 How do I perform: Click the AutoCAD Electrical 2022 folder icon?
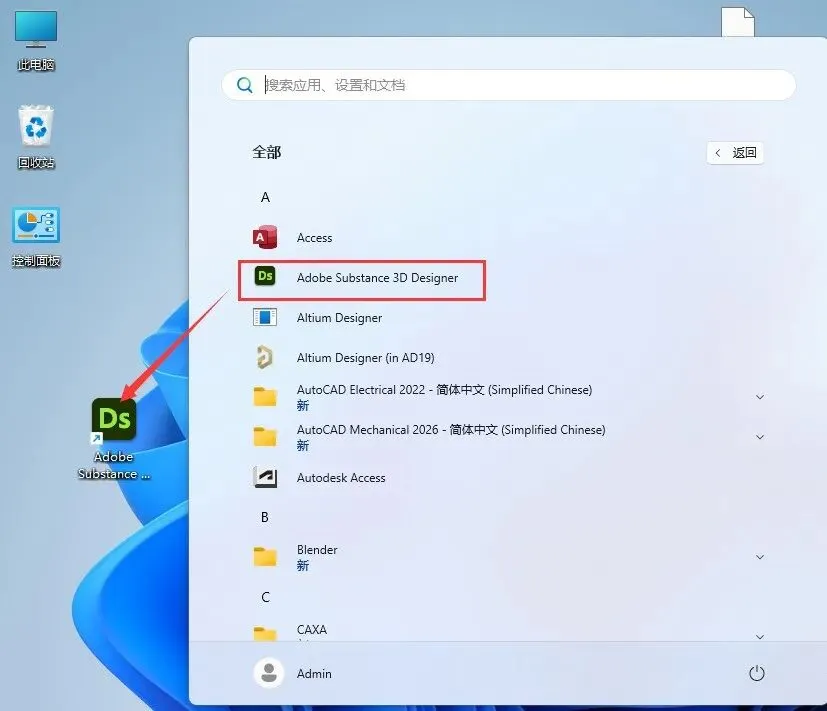(265, 397)
